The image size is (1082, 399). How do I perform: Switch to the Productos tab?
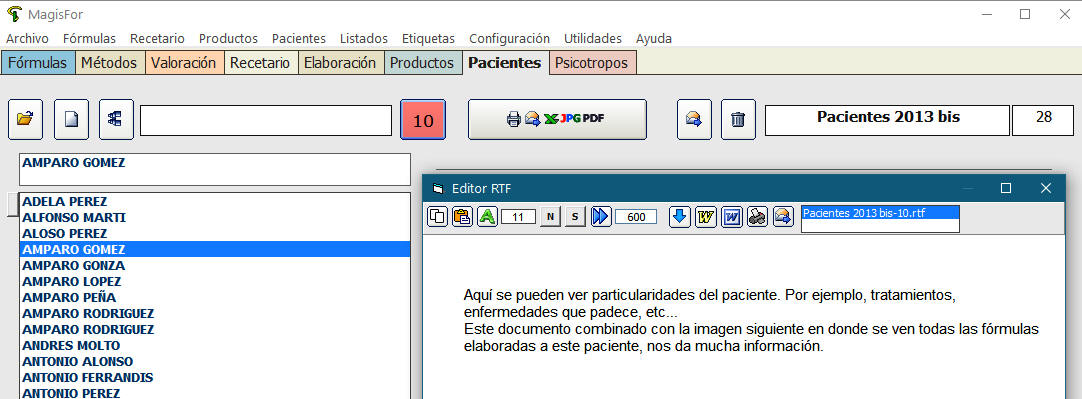[x=422, y=63]
